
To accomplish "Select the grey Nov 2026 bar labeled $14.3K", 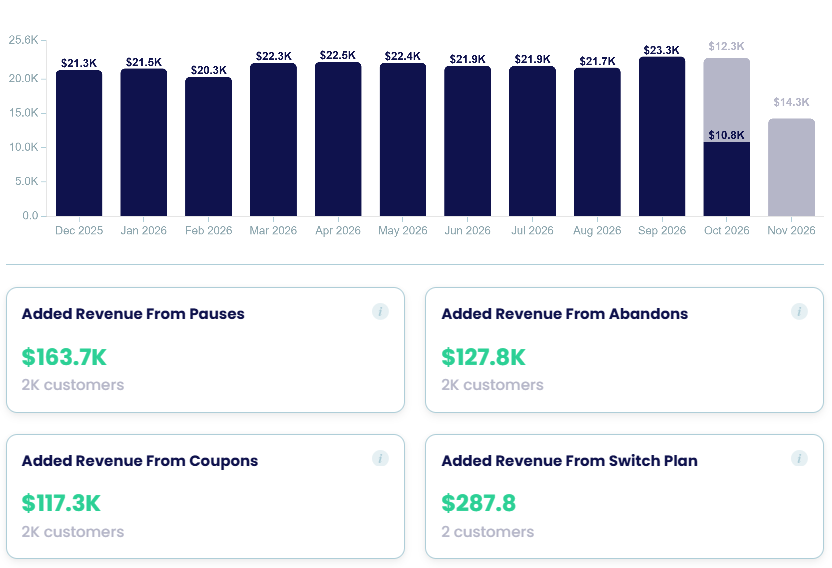I will click(791, 167).
